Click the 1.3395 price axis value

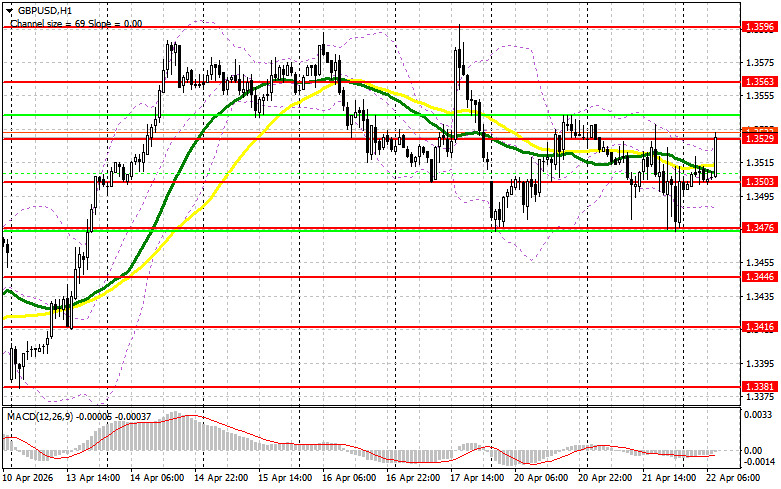760,364
